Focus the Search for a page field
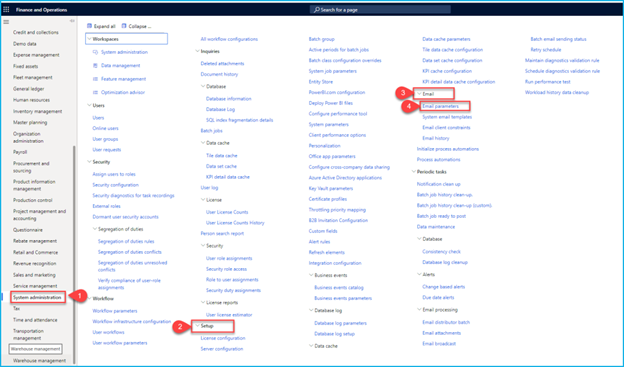624x367 pixels. pos(380,10)
